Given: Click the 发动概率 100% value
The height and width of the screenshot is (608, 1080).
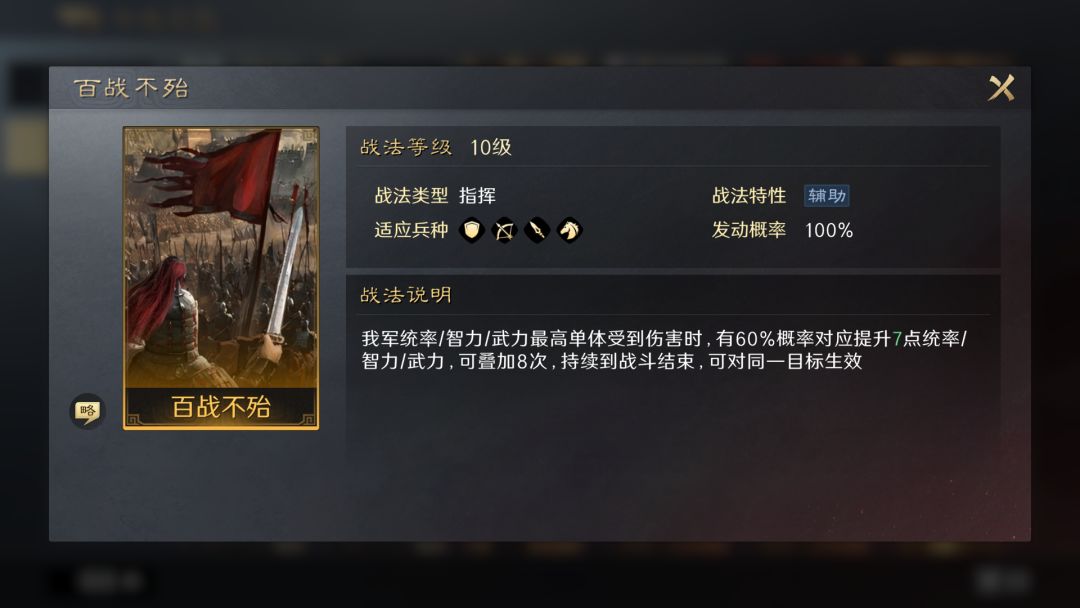Looking at the screenshot, I should pyautogui.click(x=829, y=230).
